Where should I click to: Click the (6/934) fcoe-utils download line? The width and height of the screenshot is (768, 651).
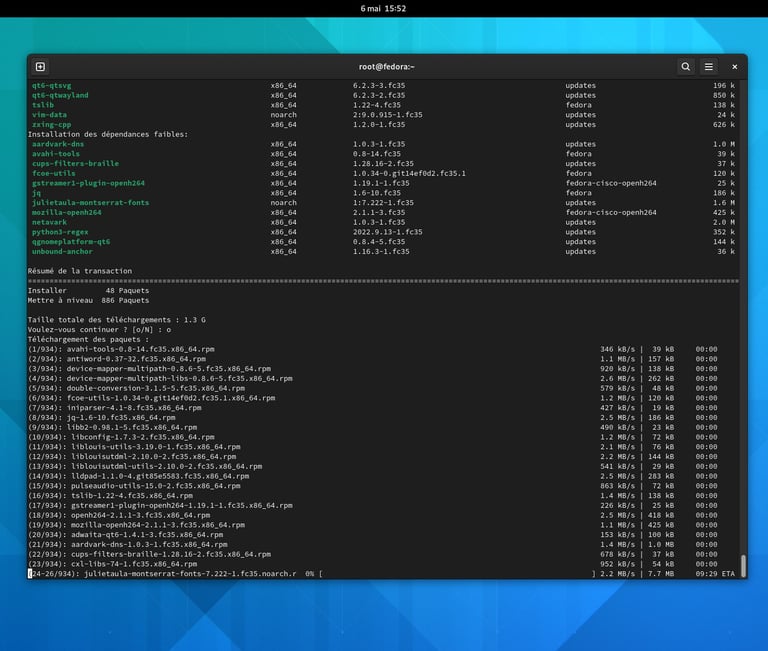pos(372,398)
